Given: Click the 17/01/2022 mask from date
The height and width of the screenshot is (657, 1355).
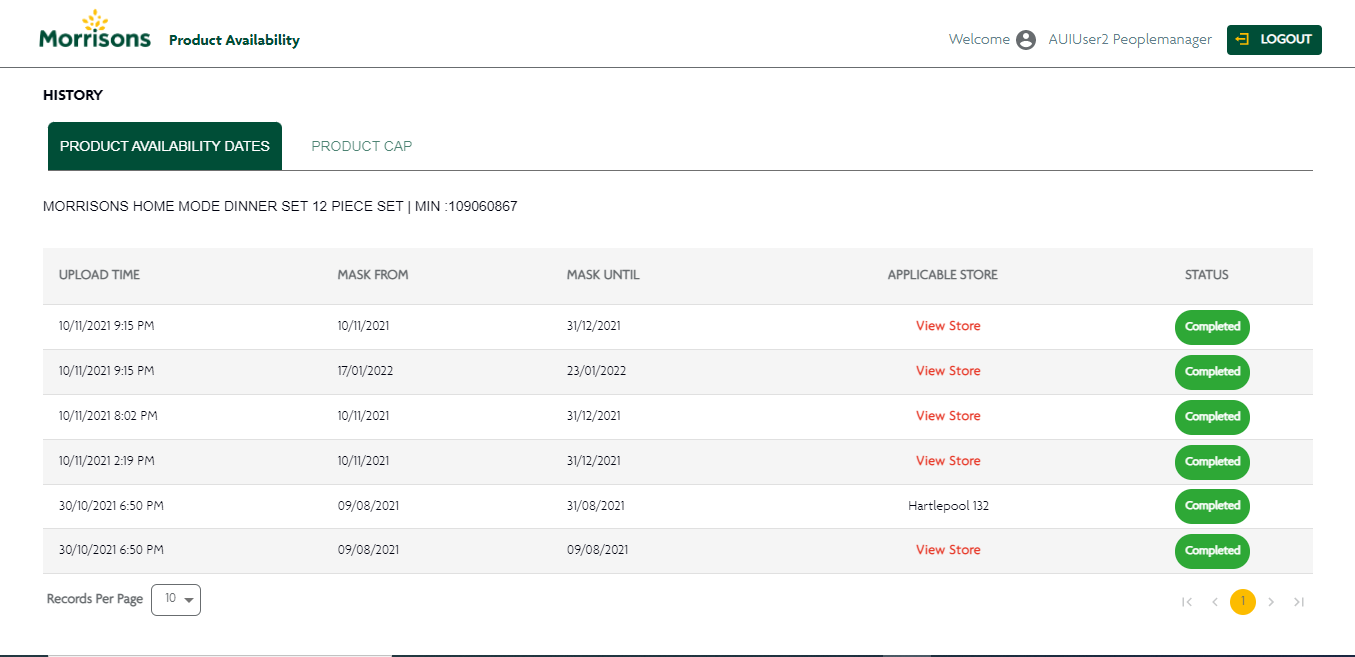Looking at the screenshot, I should (x=365, y=371).
